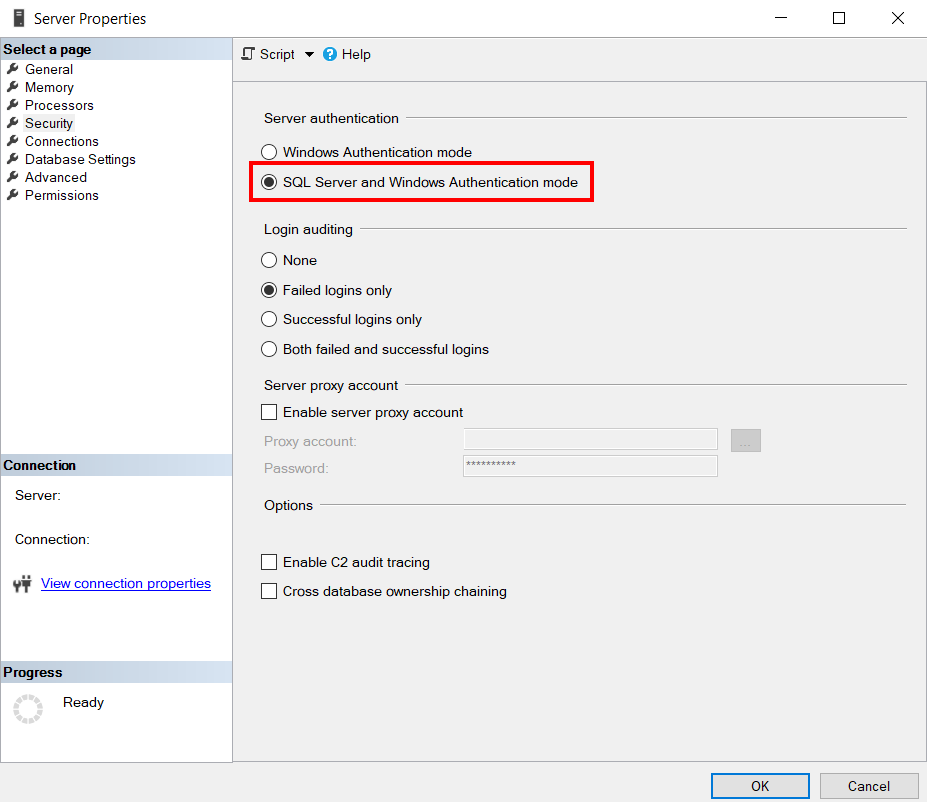Image resolution: width=927 pixels, height=802 pixels.
Task: Open View connection properties link
Action: click(126, 583)
